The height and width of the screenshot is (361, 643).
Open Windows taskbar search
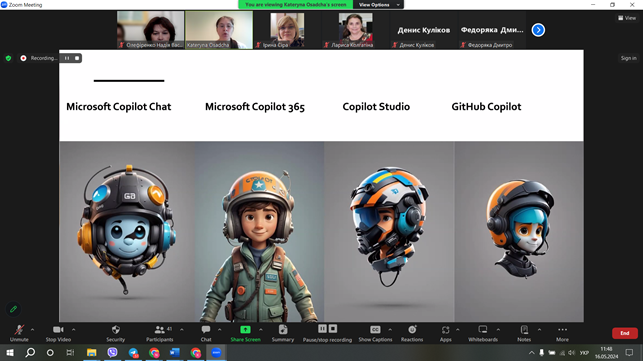30,352
